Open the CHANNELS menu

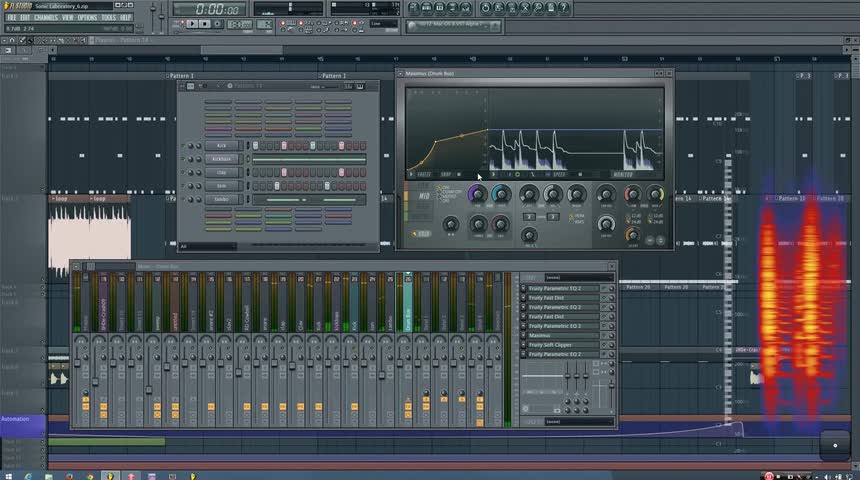[45, 17]
